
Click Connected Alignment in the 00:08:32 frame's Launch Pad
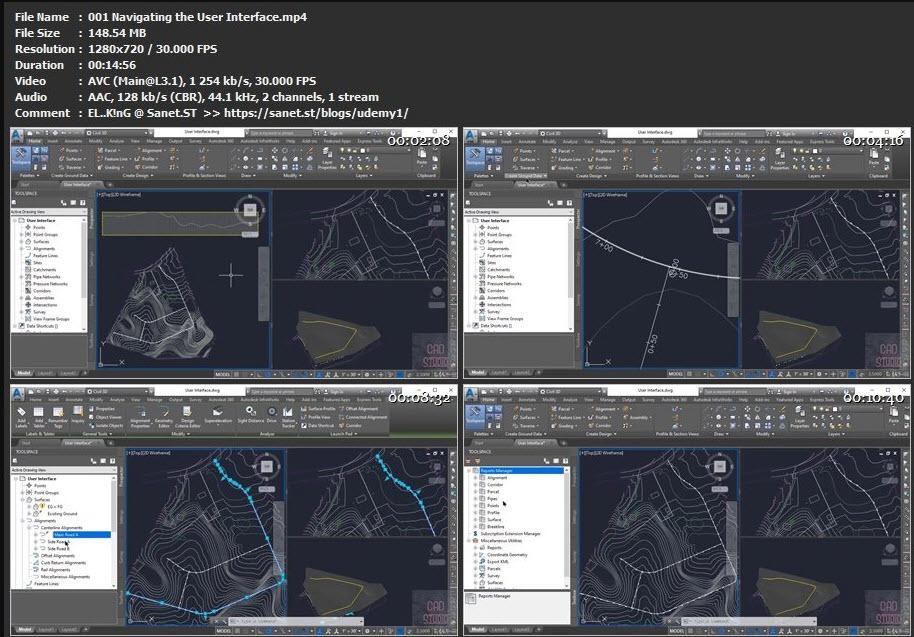click(363, 417)
